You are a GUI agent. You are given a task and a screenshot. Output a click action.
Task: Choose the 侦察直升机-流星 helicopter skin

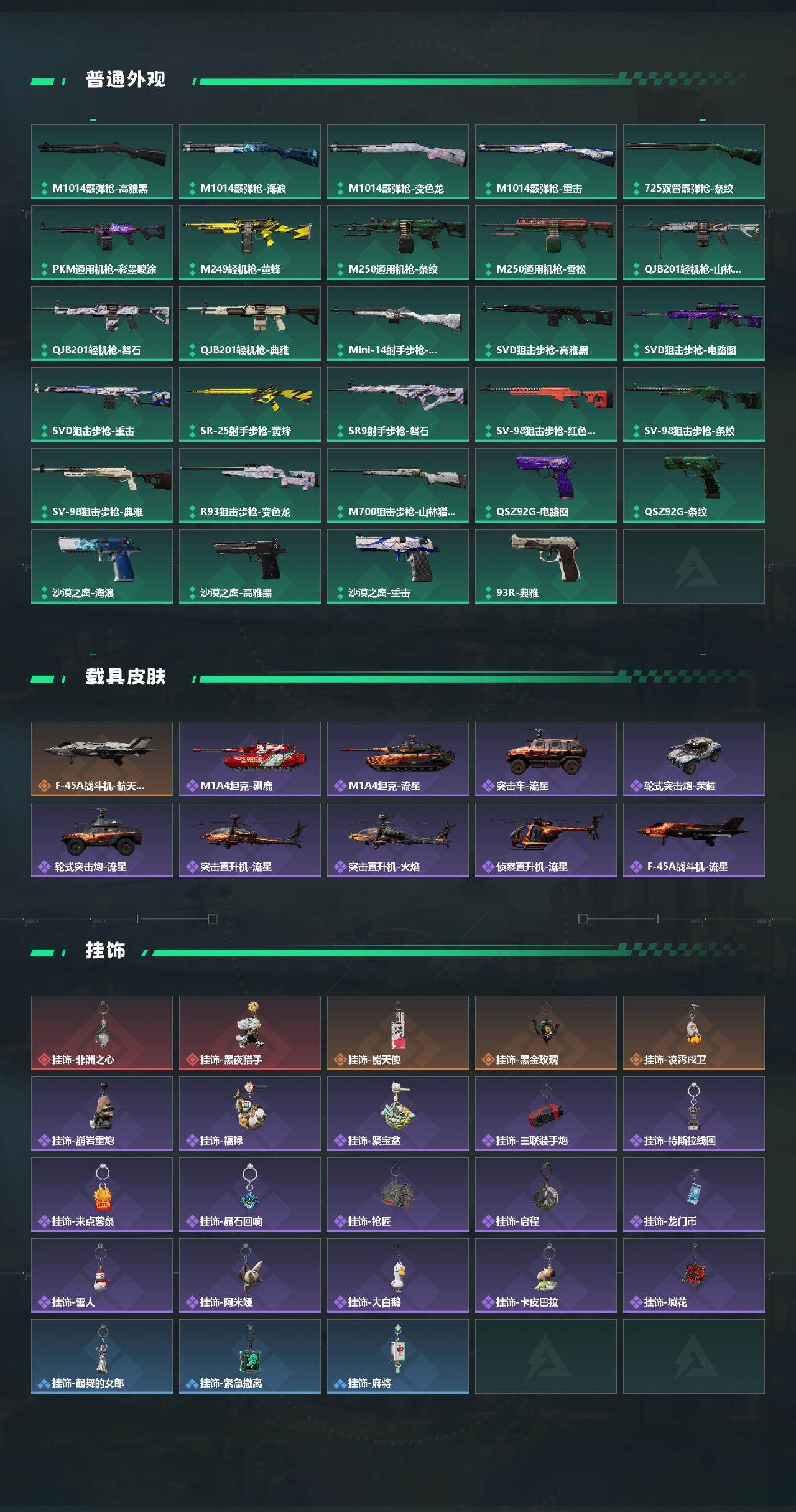coord(546,840)
